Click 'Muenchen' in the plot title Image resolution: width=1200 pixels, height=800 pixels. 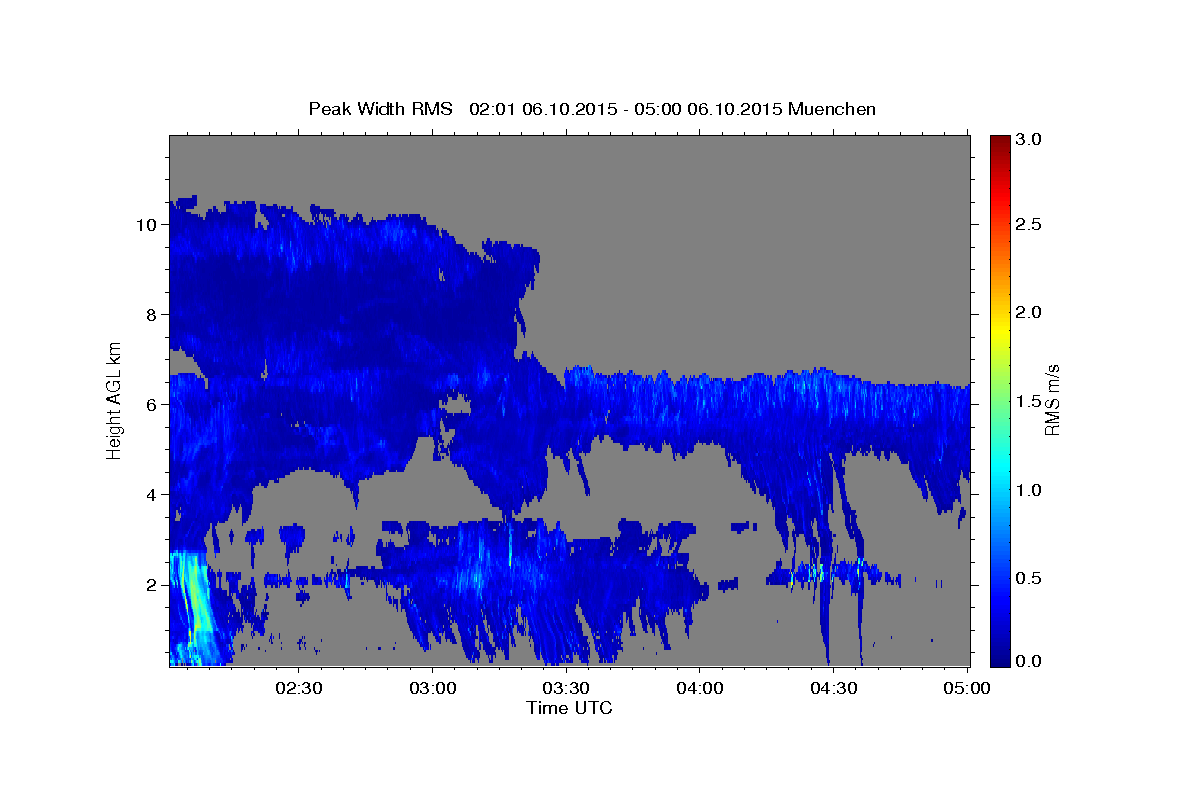[832, 108]
